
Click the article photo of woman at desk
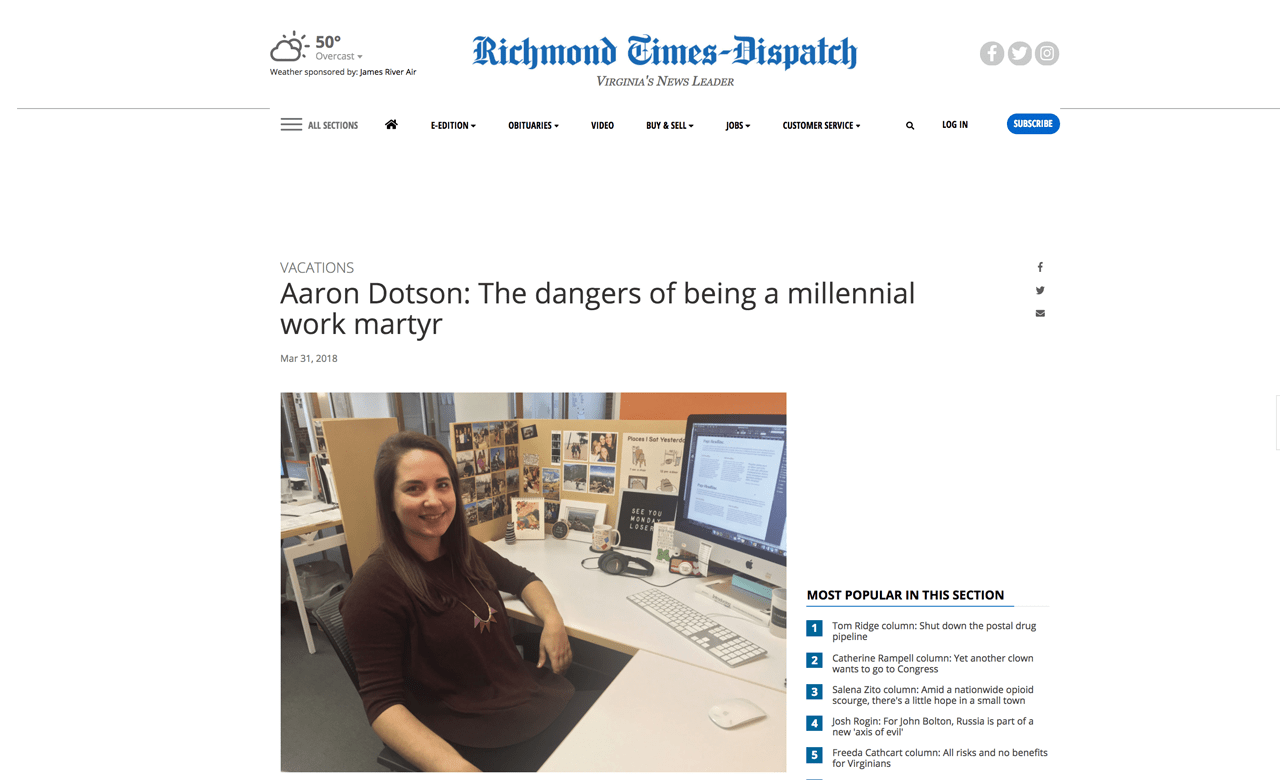tap(533, 582)
